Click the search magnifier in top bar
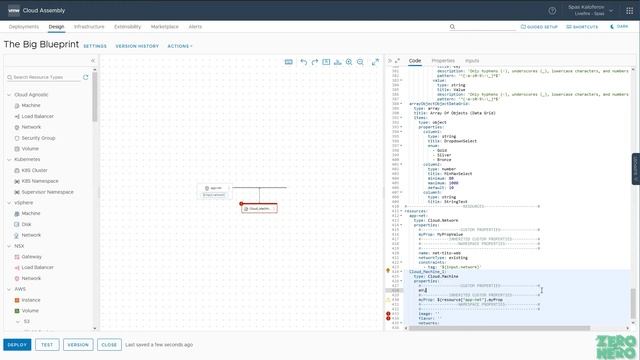 (452, 27)
